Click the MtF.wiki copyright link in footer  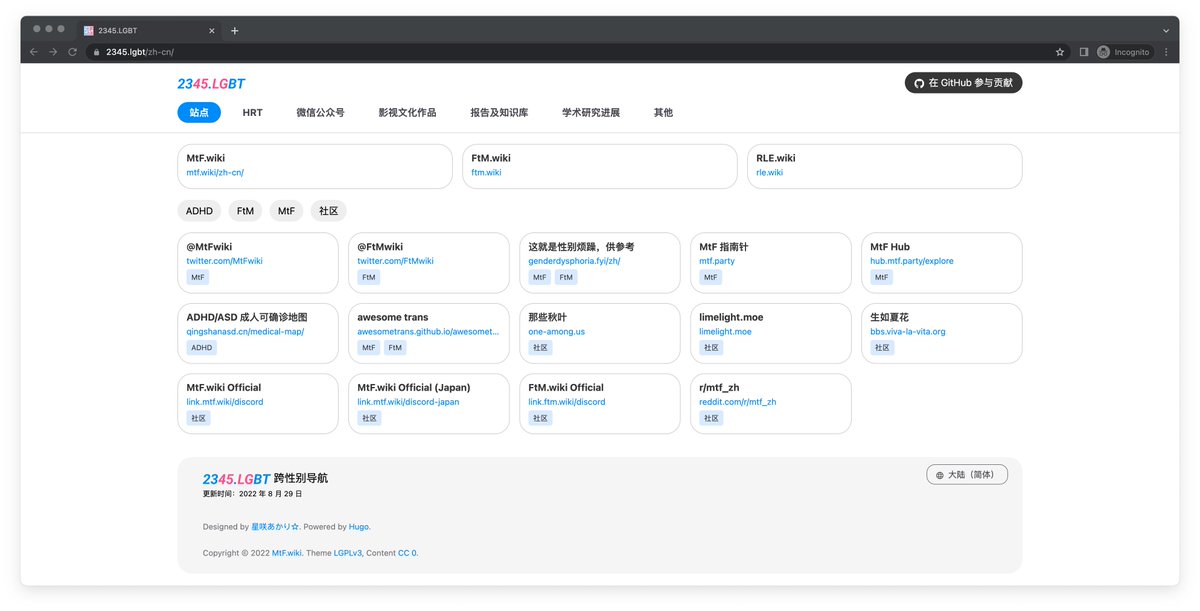[x=287, y=553]
